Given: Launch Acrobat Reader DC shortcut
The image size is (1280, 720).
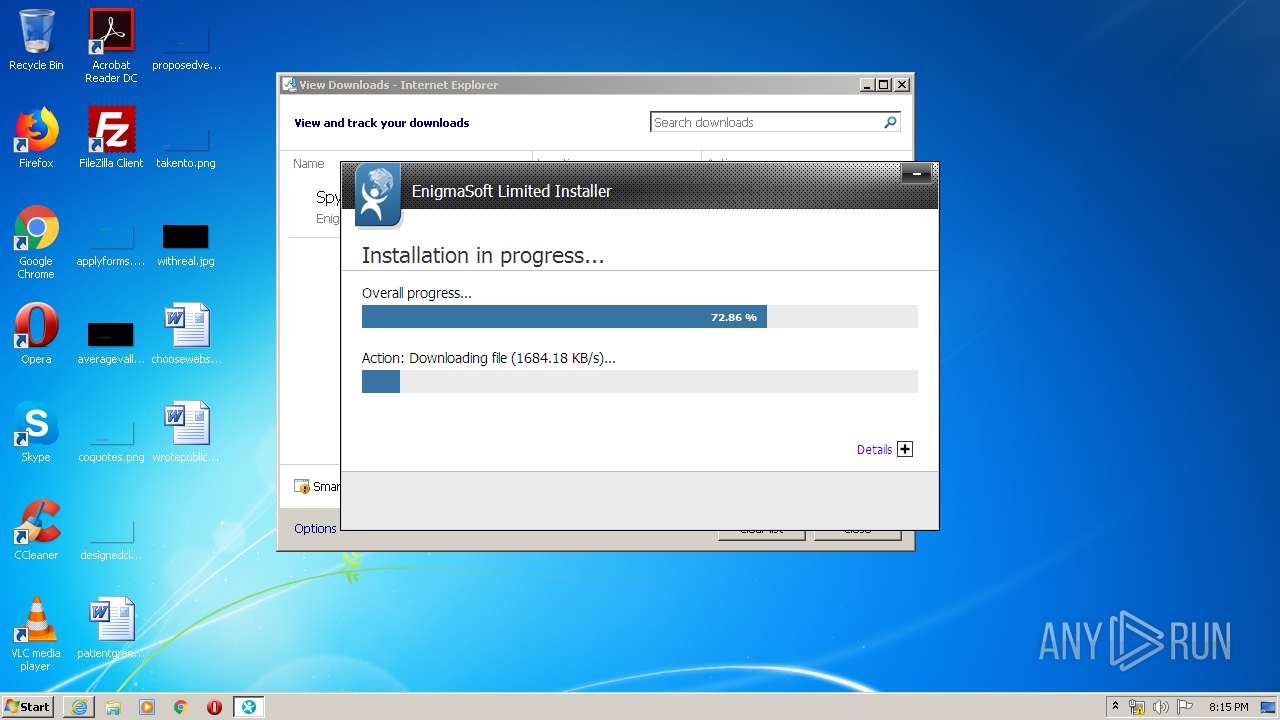Looking at the screenshot, I should click(x=111, y=45).
